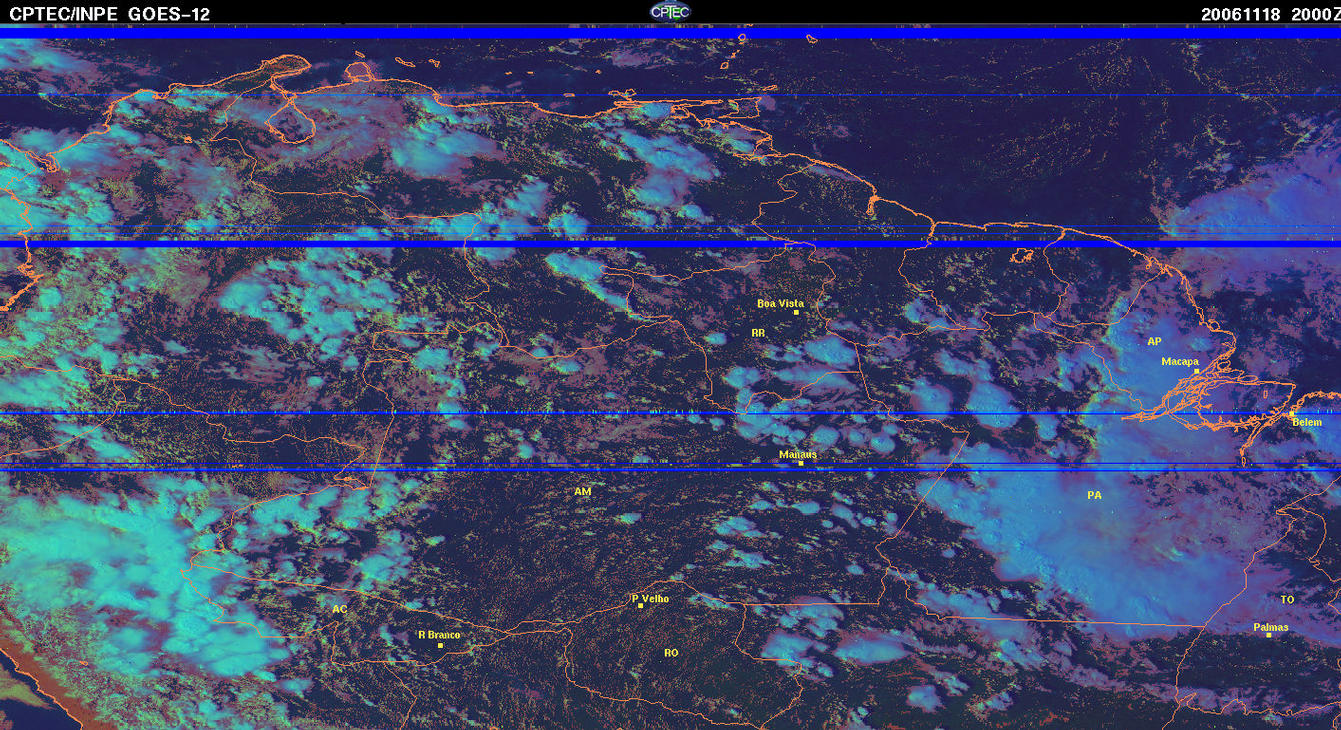This screenshot has width=1341, height=730.
Task: Click the P Velho city marker square
Action: 640,606
